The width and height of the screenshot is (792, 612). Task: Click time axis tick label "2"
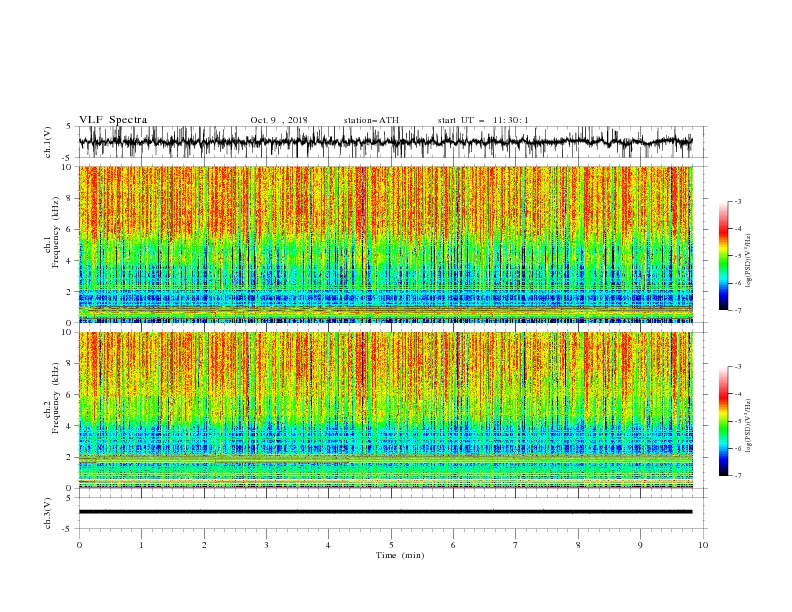point(204,545)
